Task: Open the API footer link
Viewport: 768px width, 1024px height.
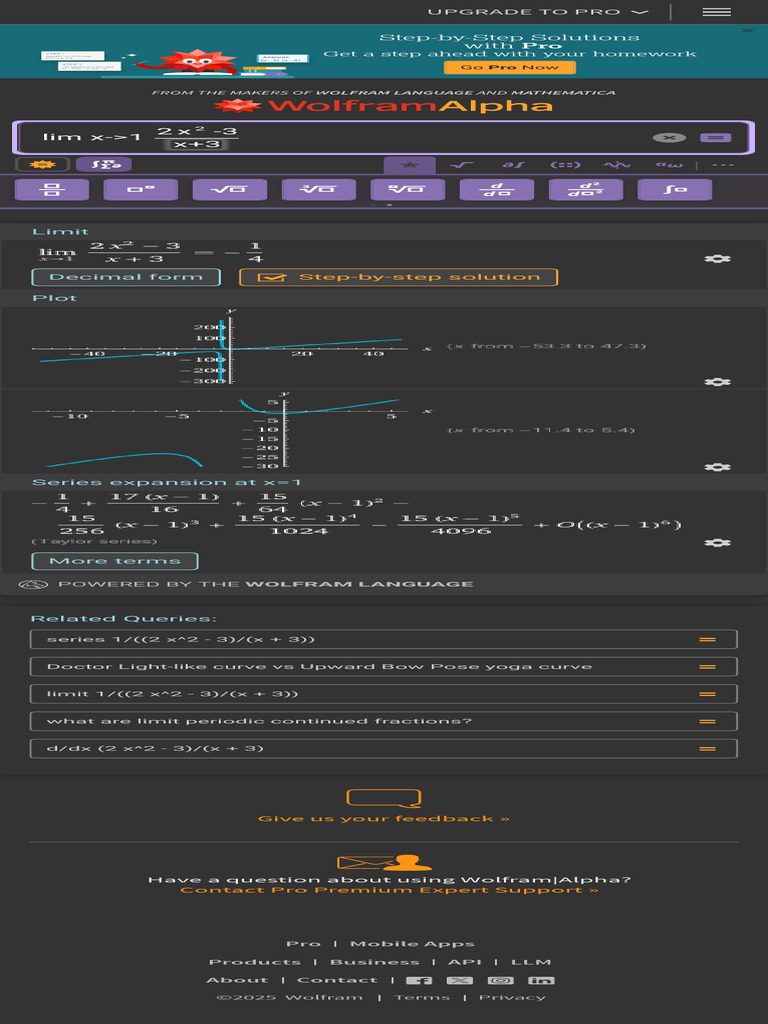Action: coord(464,962)
